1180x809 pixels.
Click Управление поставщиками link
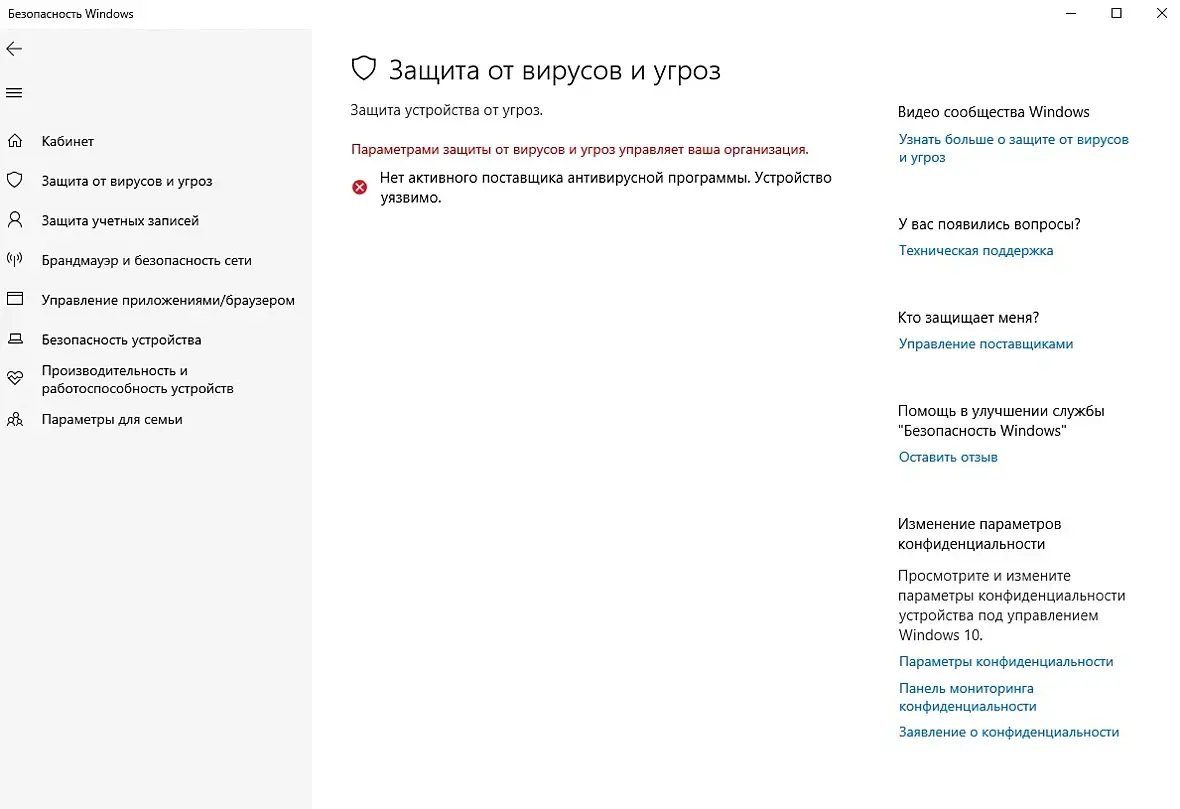coord(985,343)
